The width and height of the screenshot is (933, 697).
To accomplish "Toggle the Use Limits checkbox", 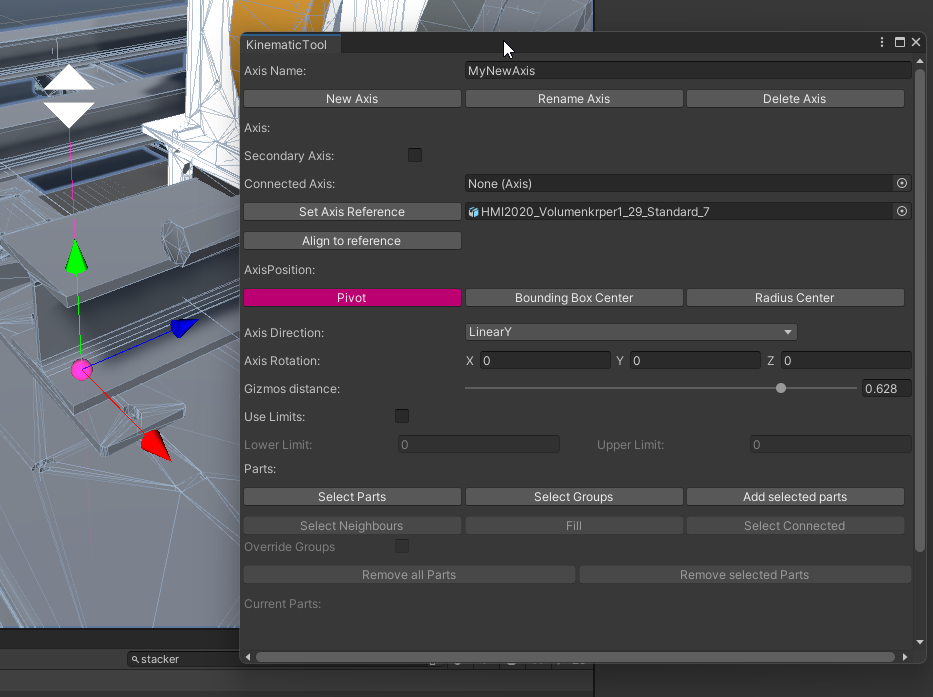I will coord(402,416).
